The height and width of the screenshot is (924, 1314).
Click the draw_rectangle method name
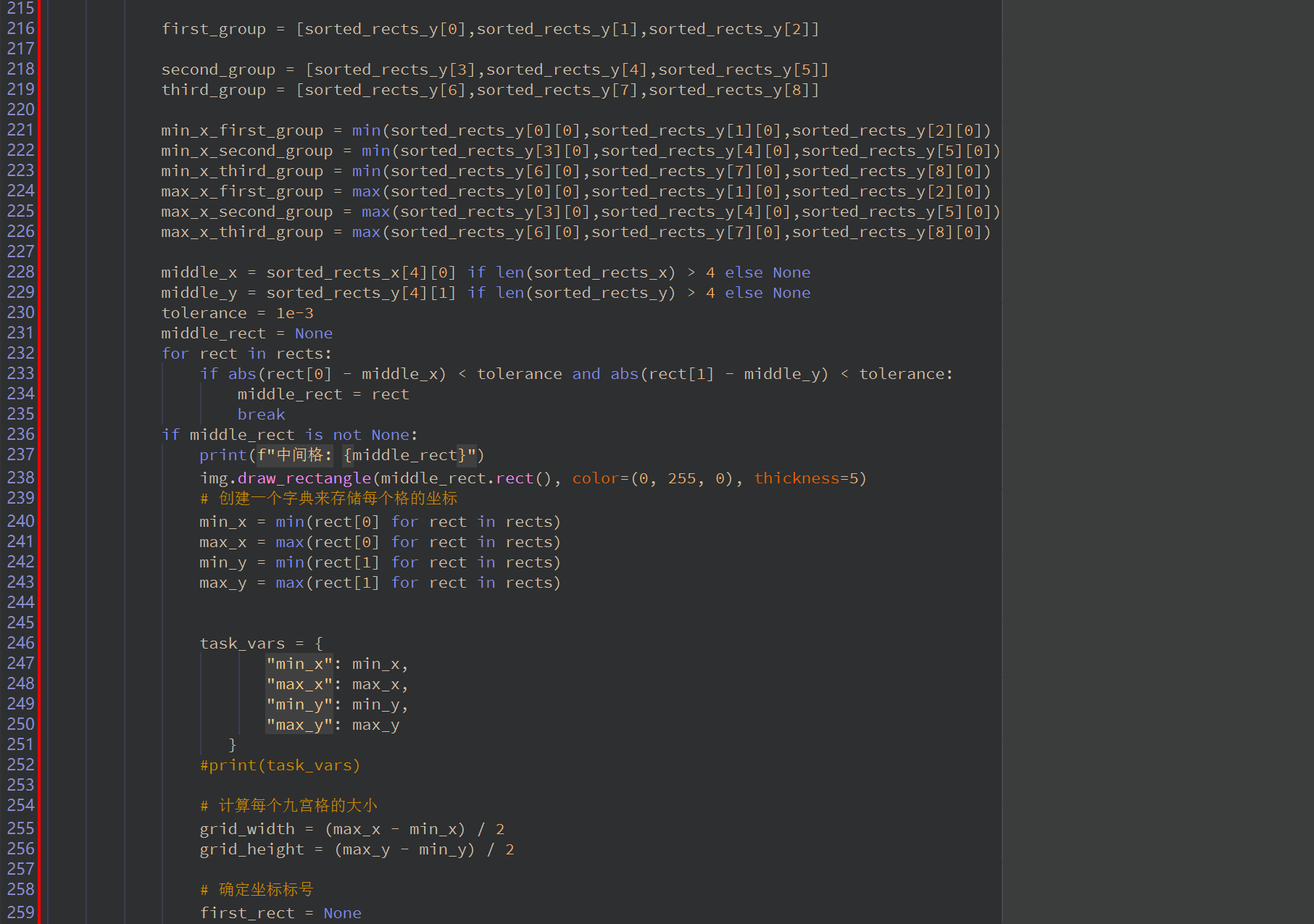point(304,478)
